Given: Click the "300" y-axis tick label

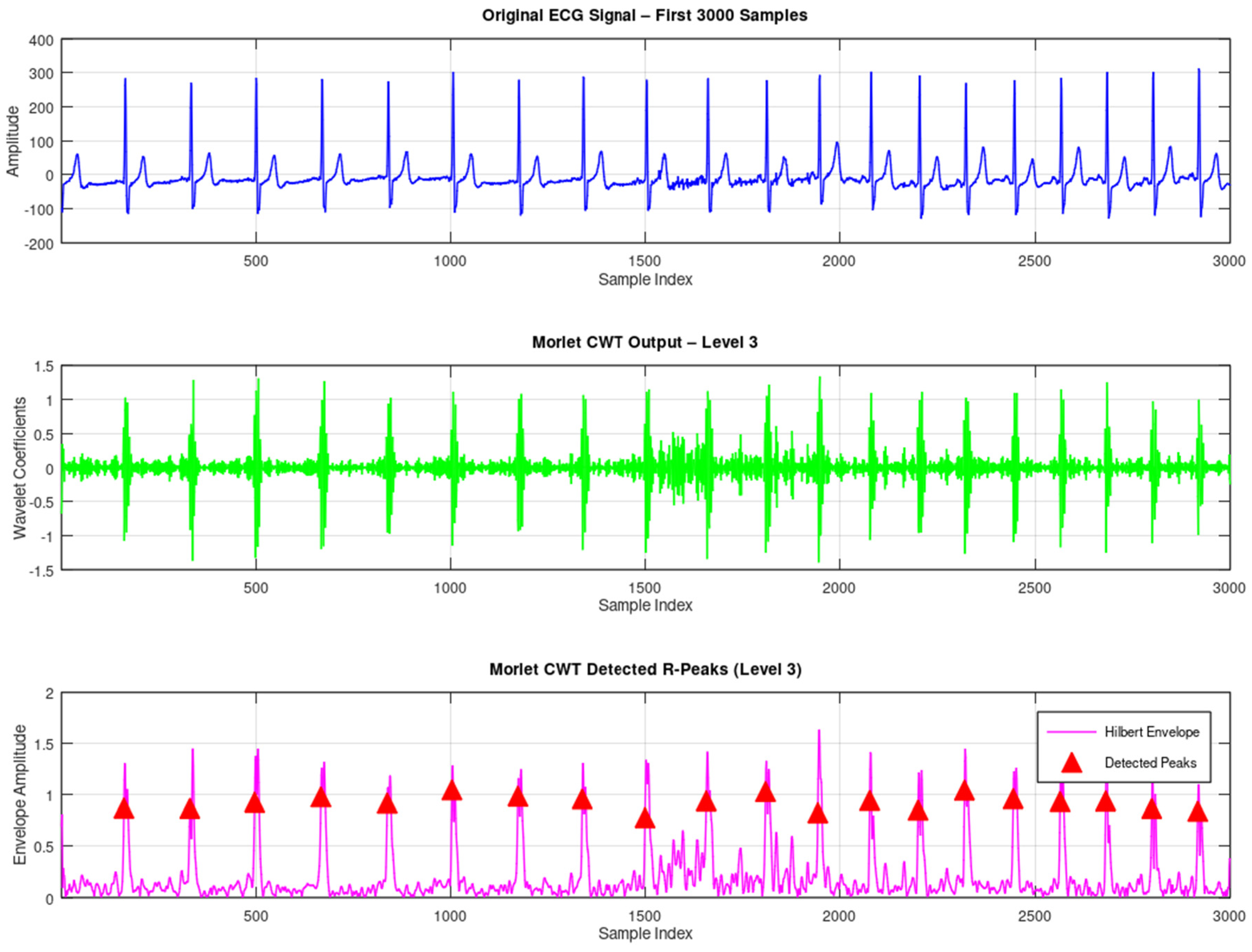Looking at the screenshot, I should coord(41,74).
